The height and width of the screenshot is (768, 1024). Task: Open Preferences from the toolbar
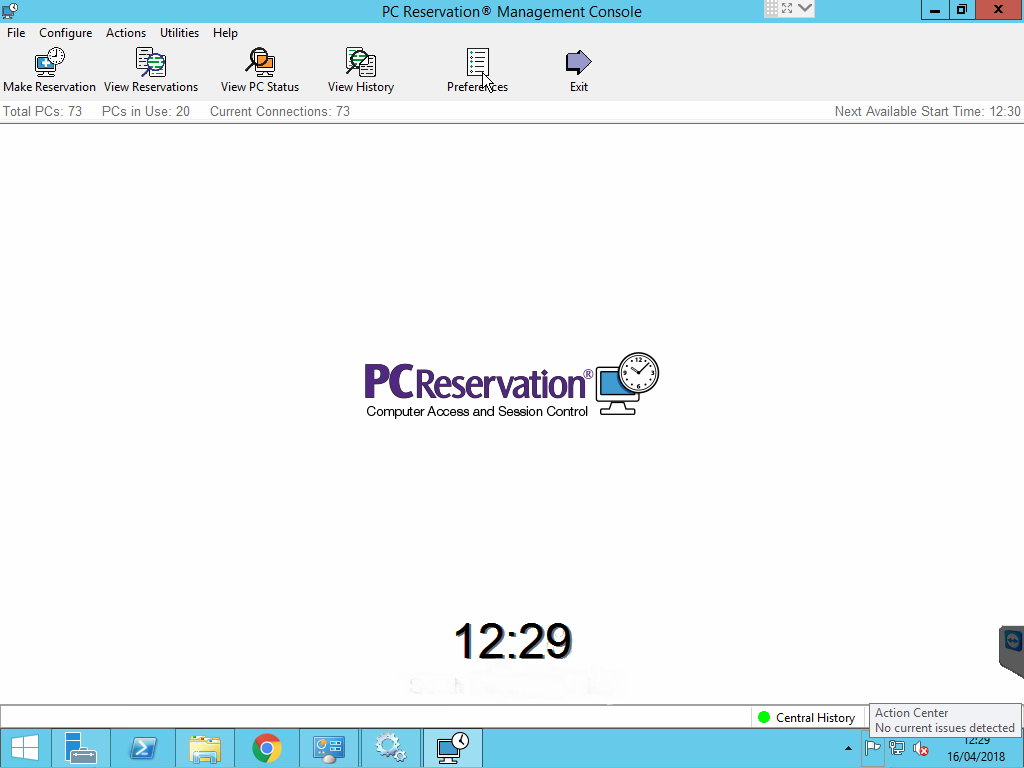477,71
